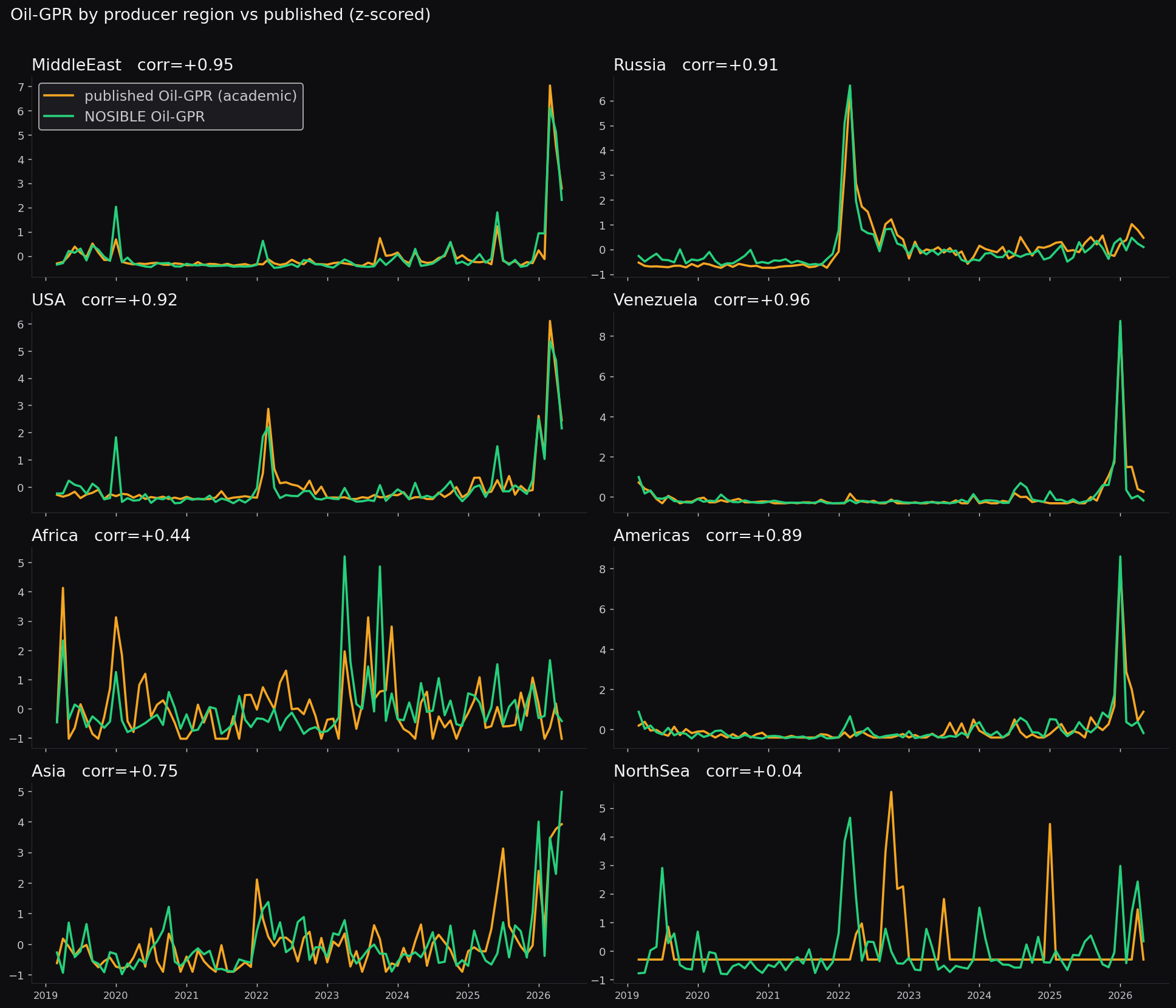Pick the 2026 tick label under the Asia panel

tap(538, 995)
